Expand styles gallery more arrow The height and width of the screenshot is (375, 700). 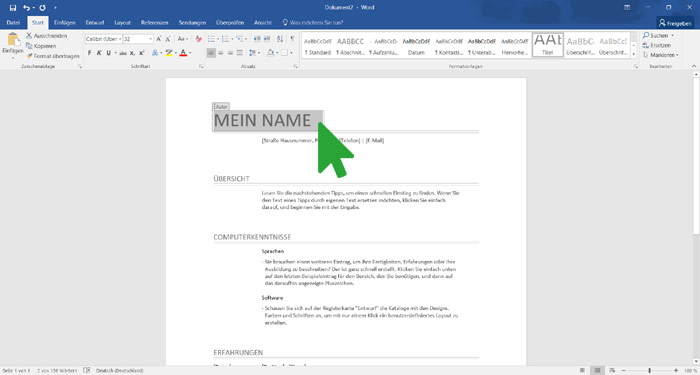[x=633, y=54]
